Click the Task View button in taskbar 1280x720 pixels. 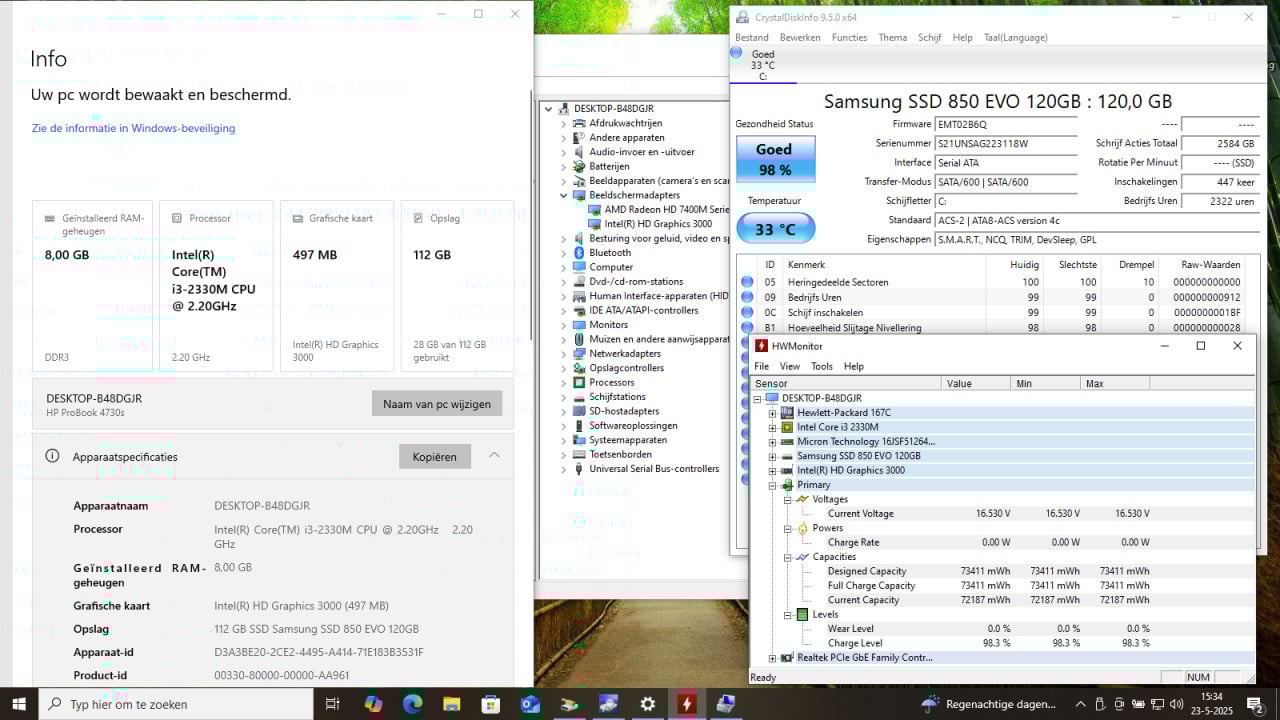(x=332, y=704)
